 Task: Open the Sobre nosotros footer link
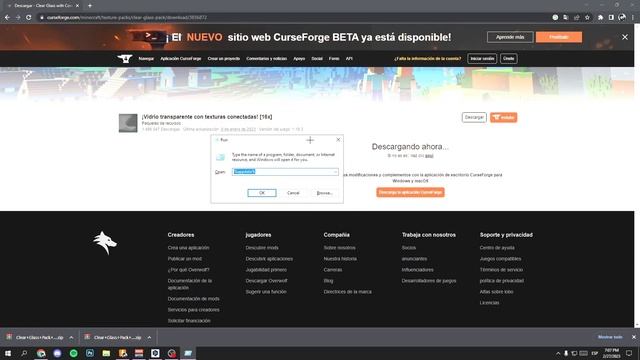tap(339, 248)
